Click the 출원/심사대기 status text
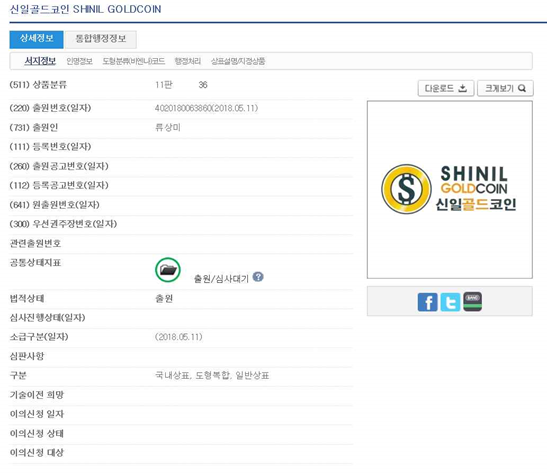This screenshot has height=474, width=547. pos(221,279)
